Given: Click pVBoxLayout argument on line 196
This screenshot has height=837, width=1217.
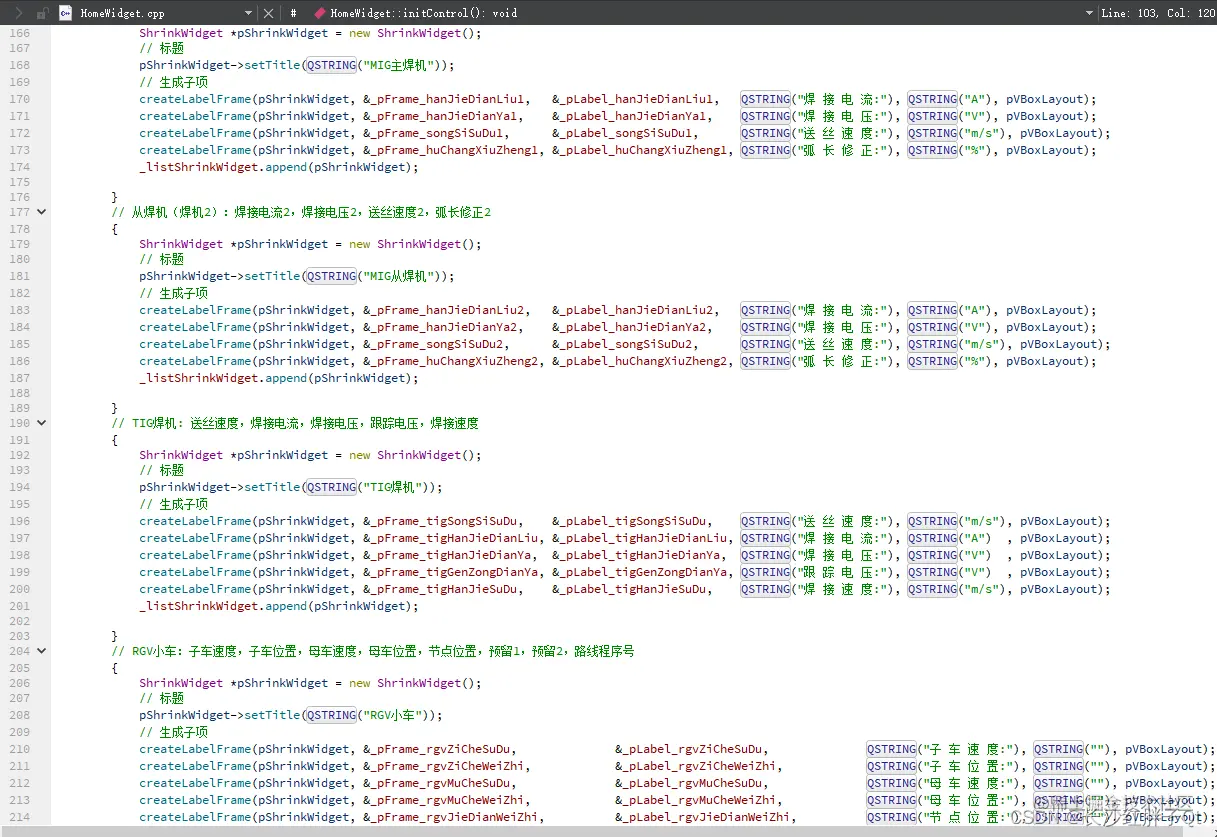Looking at the screenshot, I should pyautogui.click(x=1062, y=521).
